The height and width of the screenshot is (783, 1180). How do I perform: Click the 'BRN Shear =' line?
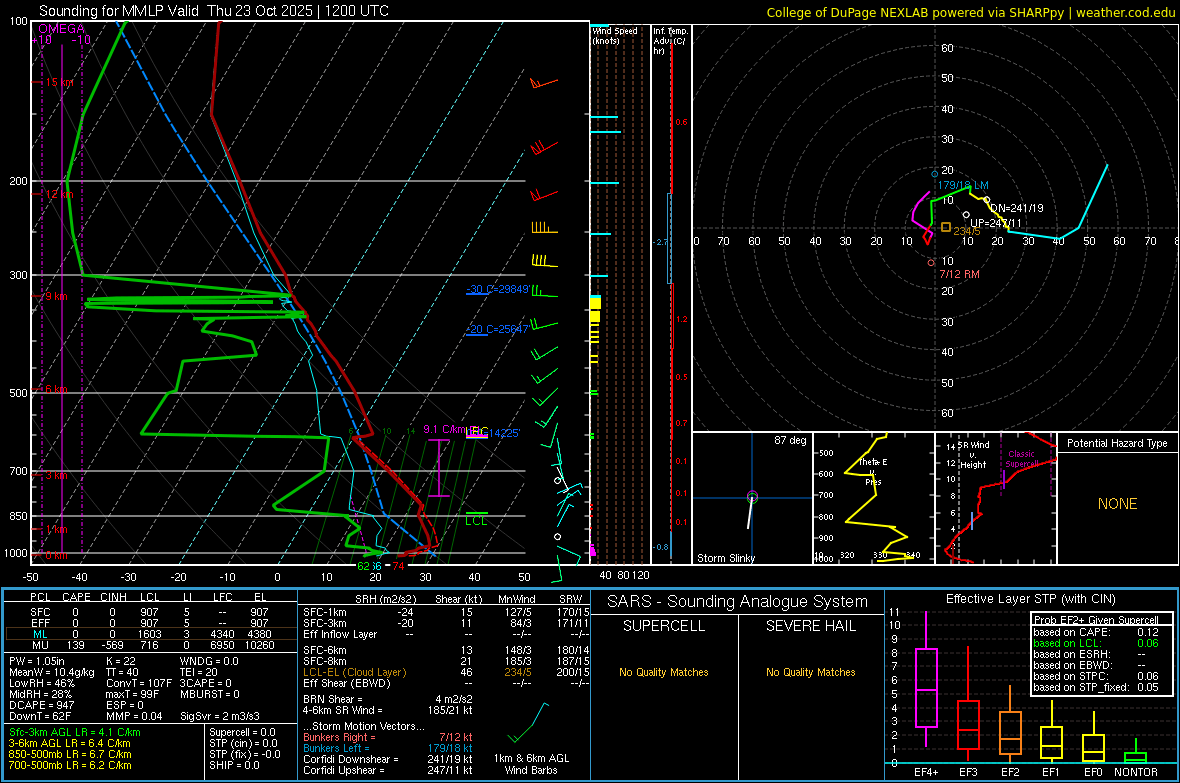(x=388, y=699)
